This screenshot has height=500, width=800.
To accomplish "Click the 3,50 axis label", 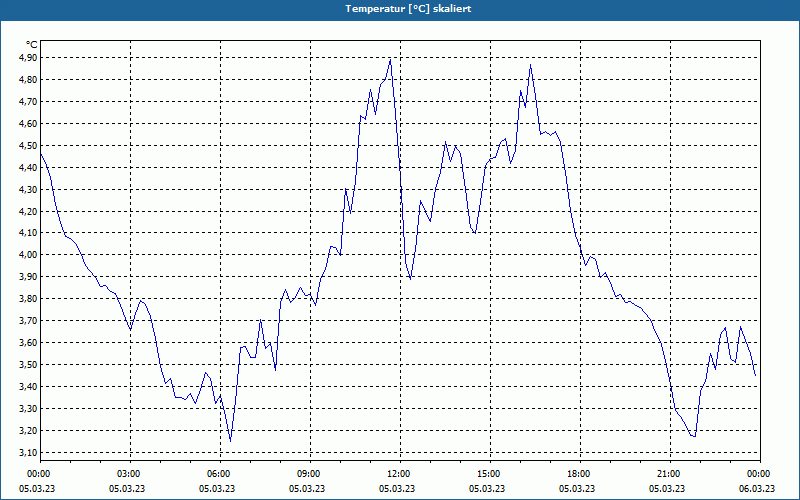I will pyautogui.click(x=29, y=364).
